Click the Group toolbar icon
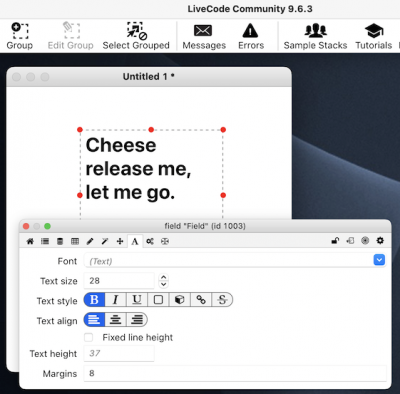Screen dimensions: 400x394 point(20,30)
